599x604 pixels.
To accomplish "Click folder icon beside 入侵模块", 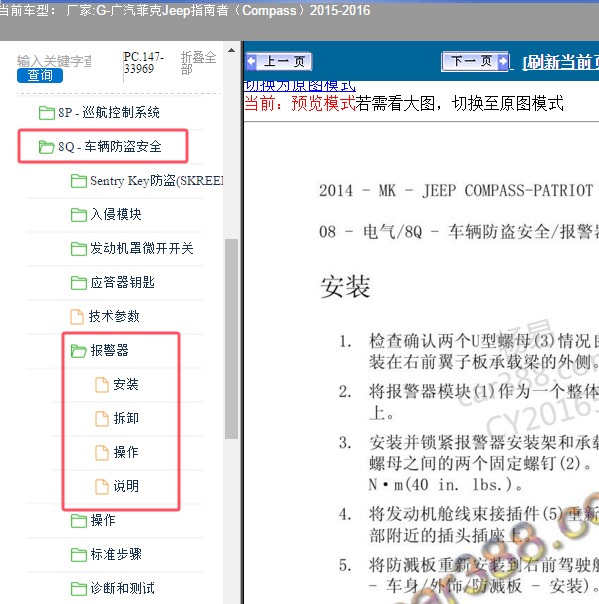I will click(x=79, y=215).
